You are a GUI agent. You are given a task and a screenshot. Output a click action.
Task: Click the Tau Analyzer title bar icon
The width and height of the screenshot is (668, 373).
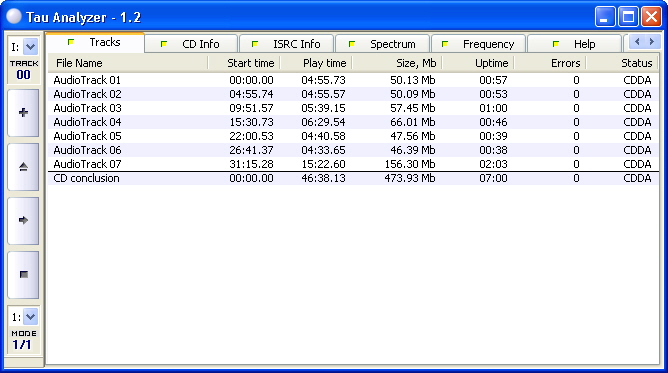pos(14,17)
